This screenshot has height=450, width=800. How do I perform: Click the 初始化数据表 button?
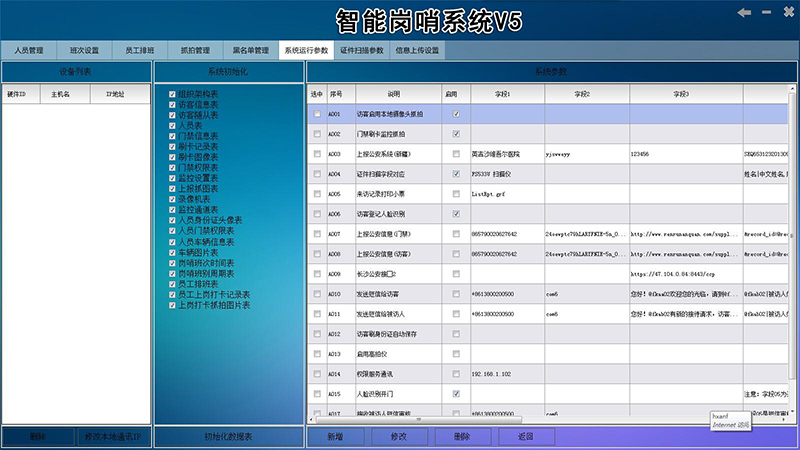(228, 437)
